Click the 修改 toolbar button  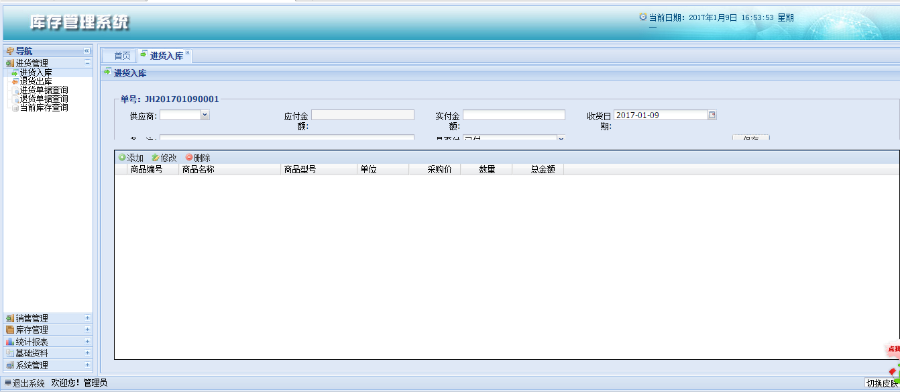164,157
